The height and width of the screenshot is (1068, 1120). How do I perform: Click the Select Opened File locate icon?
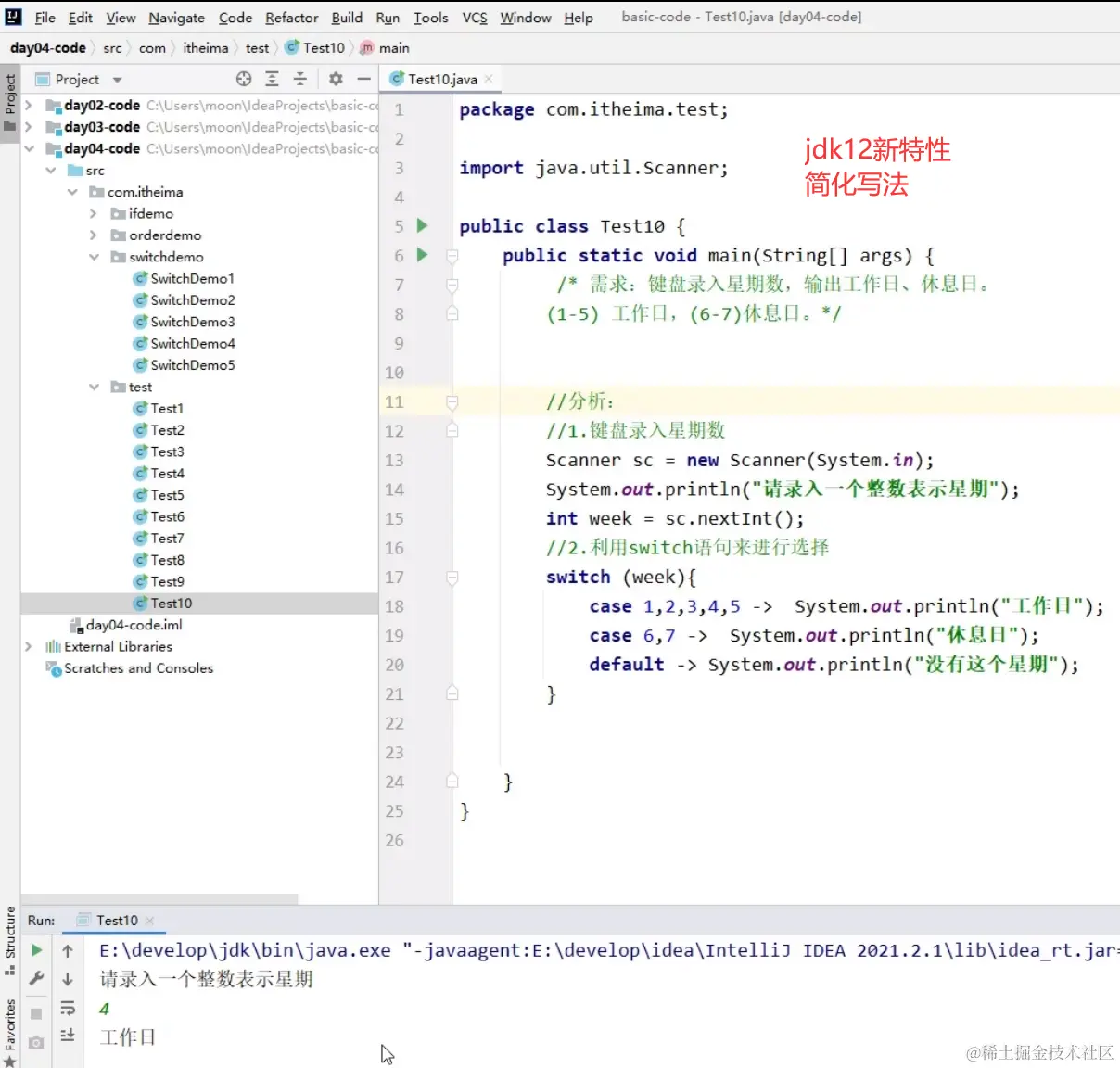244,79
